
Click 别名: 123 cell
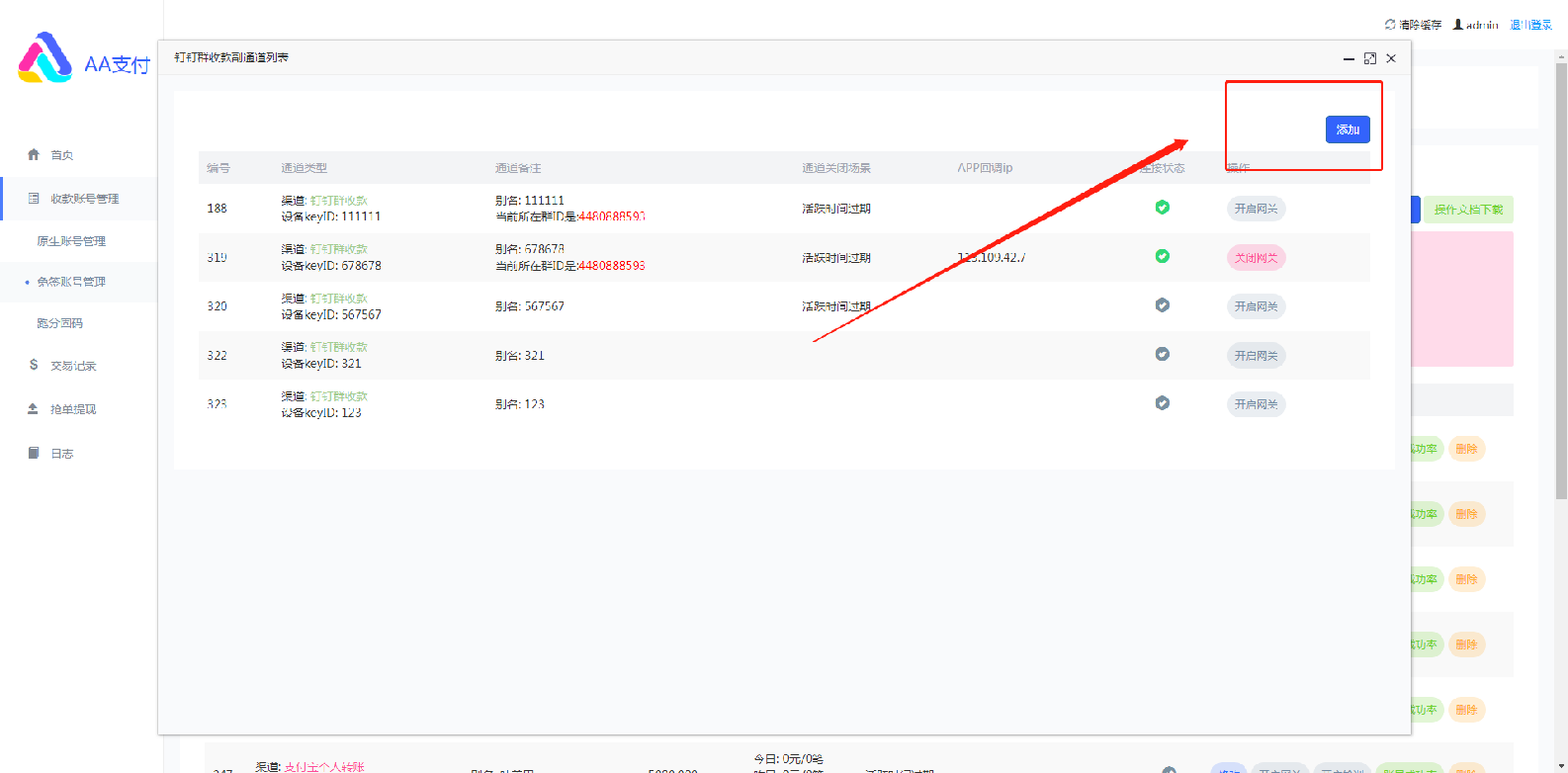pyautogui.click(x=520, y=404)
